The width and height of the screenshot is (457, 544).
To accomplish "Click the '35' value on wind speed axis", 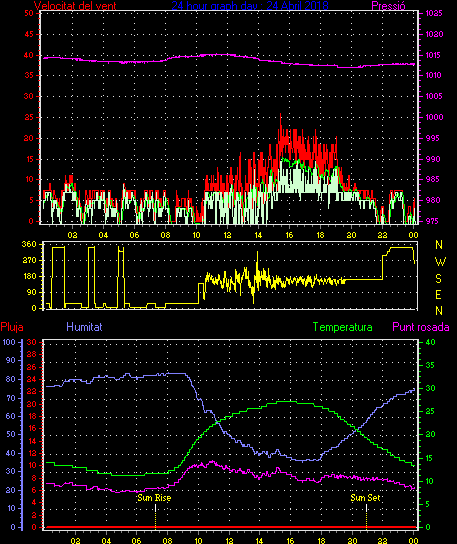I will tap(29, 75).
